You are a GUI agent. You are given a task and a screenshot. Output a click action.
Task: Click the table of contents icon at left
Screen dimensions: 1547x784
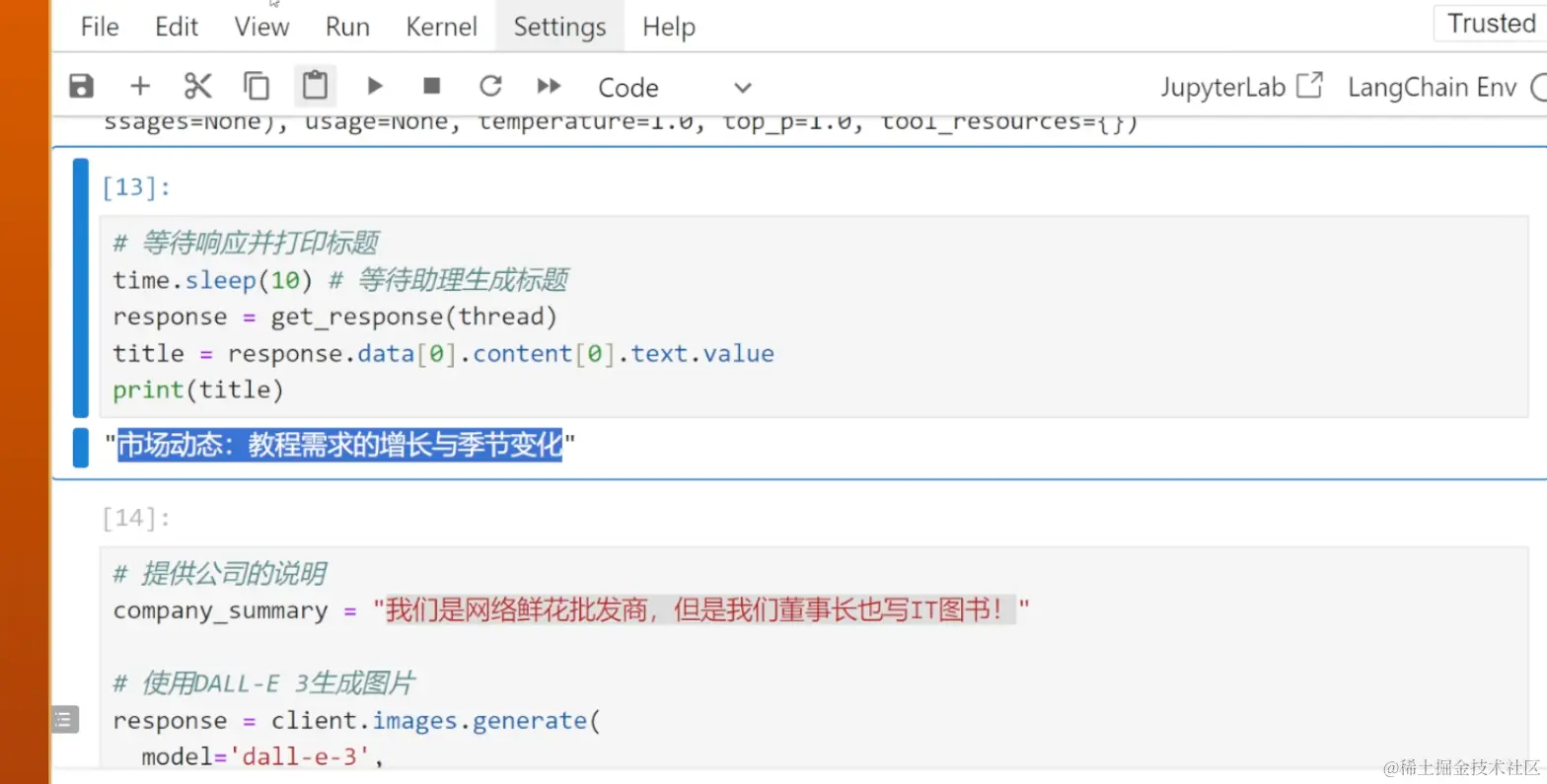65,719
